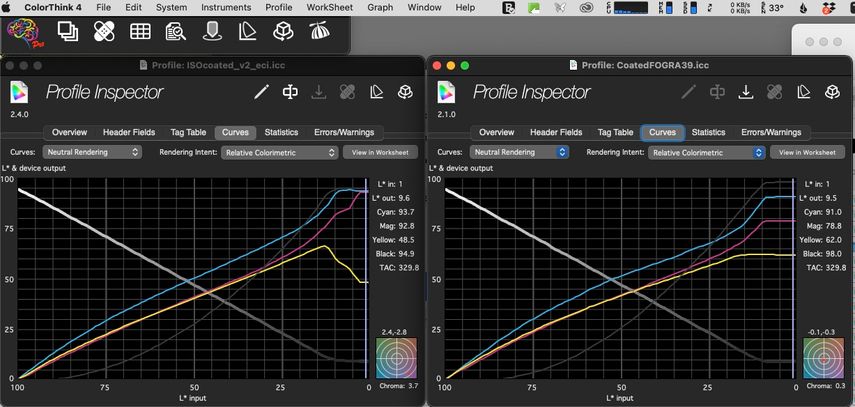855x407 pixels.
Task: Click the L* cursor line in CoatedFOGRA39 graph
Action: click(x=792, y=278)
